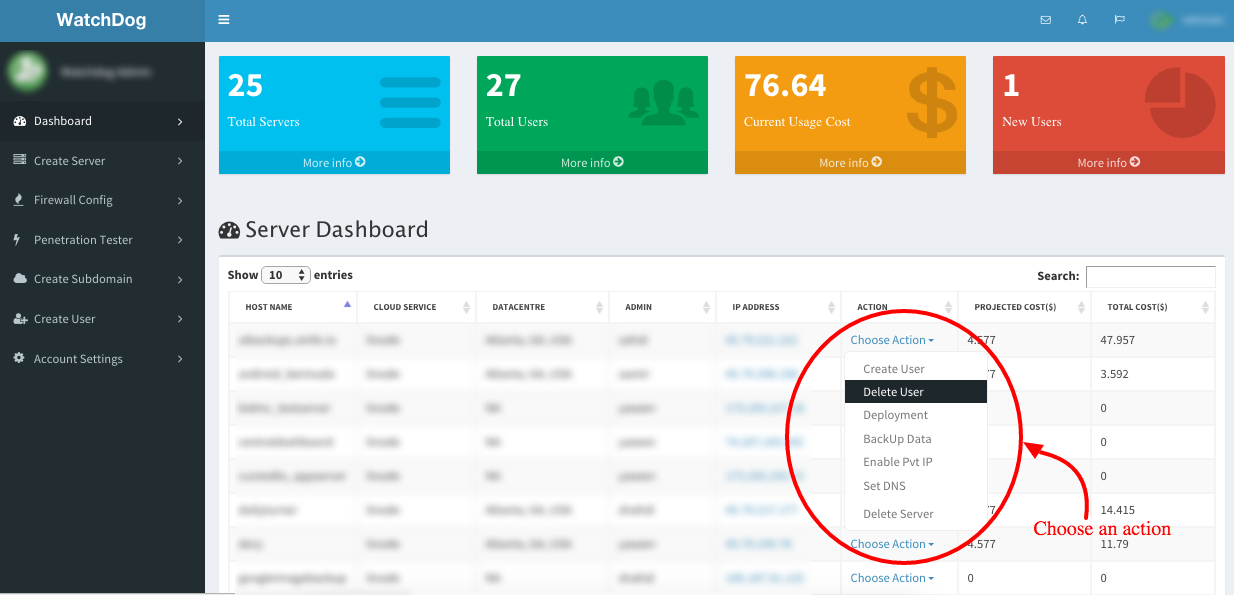Screen dimensions: 1234x595
Task: Click sort arrows on Datacentre column
Action: click(x=599, y=307)
